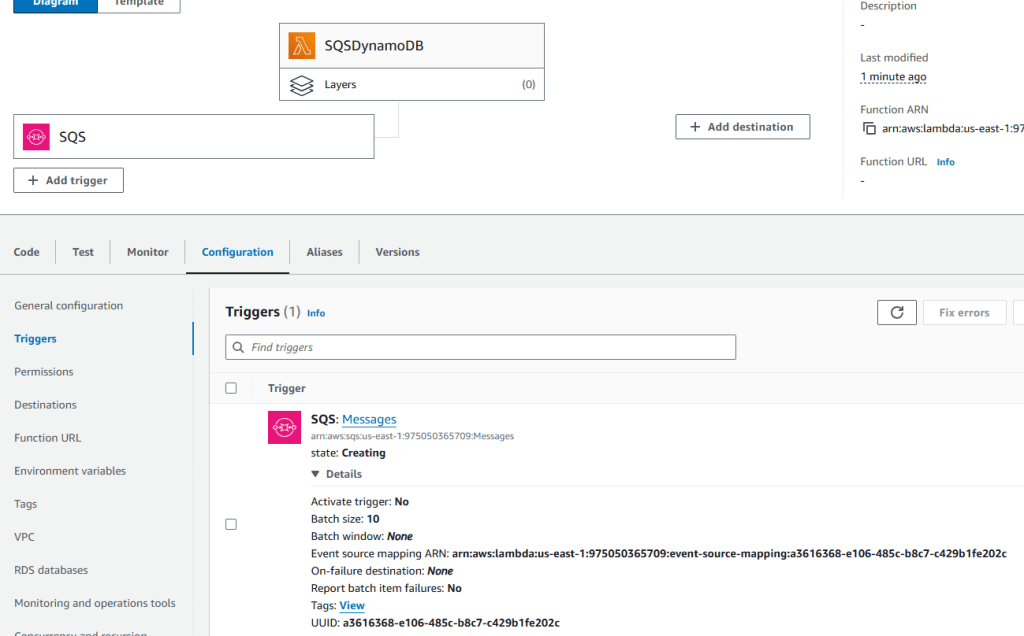Screen dimensions: 1024x636
Task: Select Permissions in the configuration sidebar
Action: coord(44,372)
